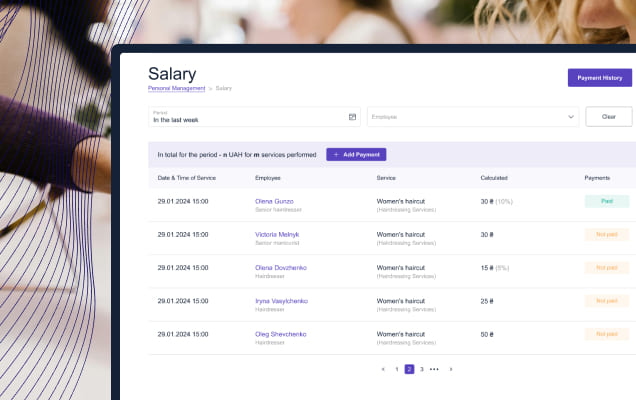Click the Add Payment button

[x=356, y=155]
